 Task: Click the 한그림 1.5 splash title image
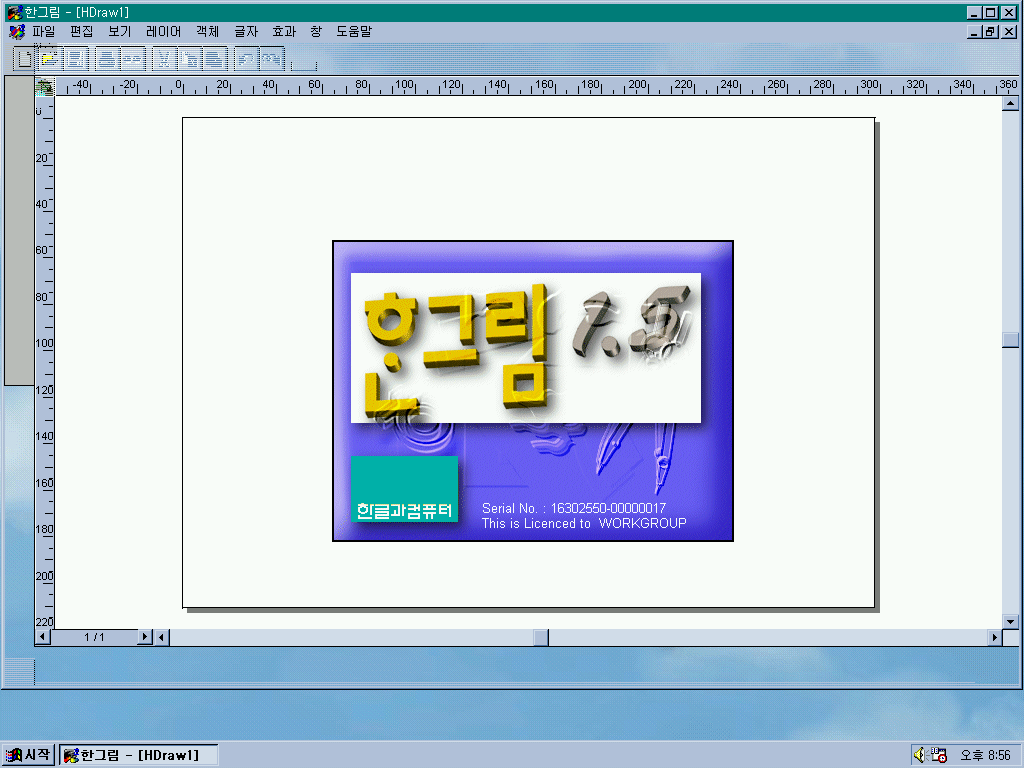(x=526, y=348)
